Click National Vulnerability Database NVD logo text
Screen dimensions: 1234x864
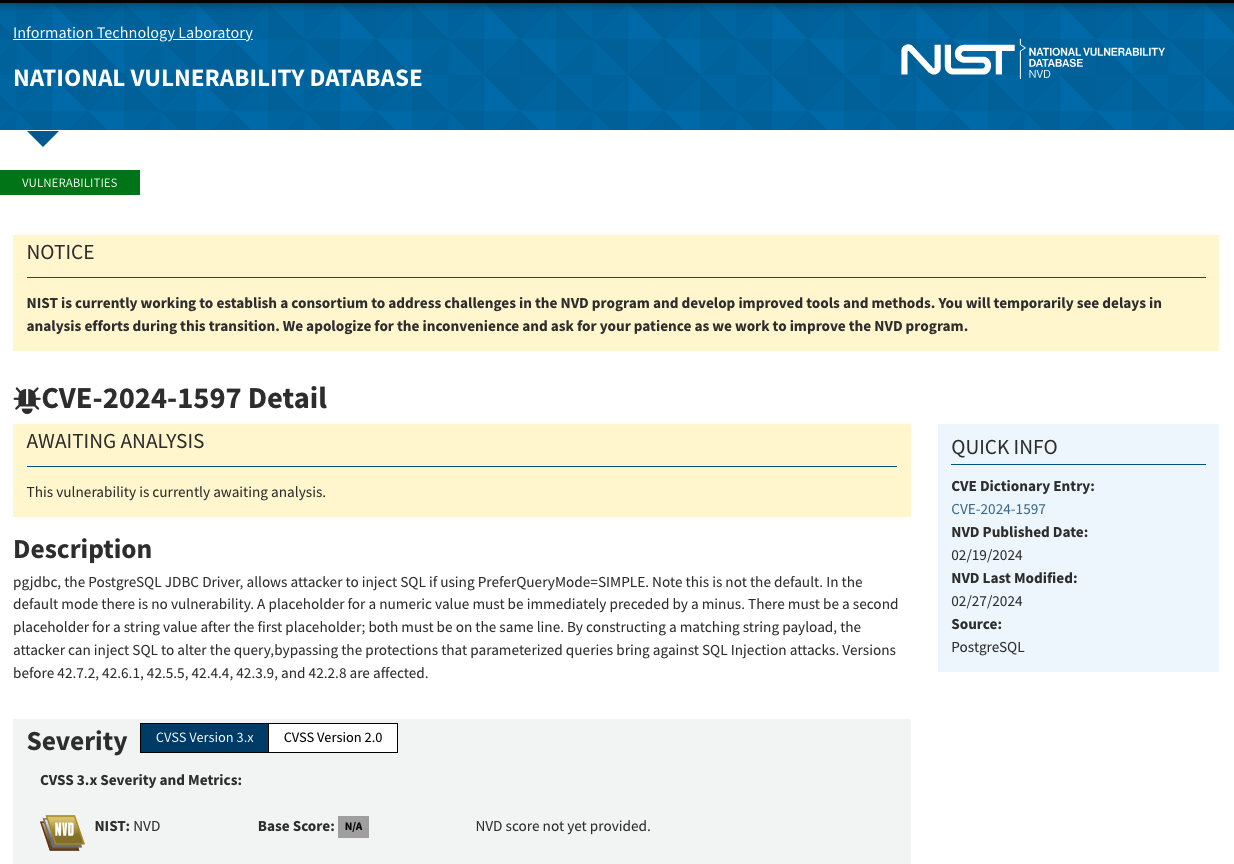(1096, 62)
